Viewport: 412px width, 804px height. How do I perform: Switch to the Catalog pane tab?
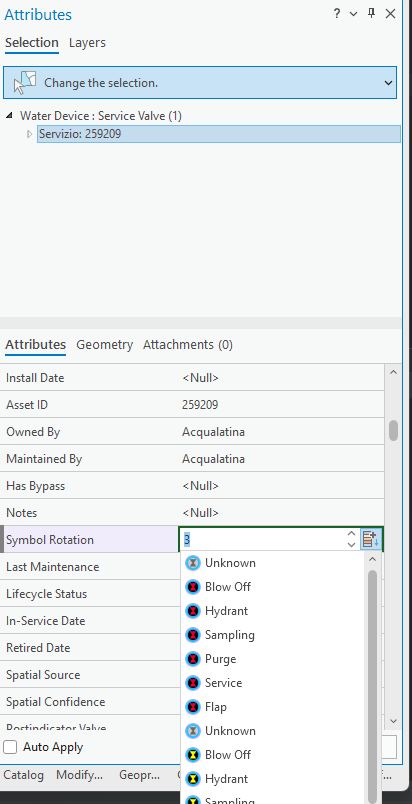23,775
